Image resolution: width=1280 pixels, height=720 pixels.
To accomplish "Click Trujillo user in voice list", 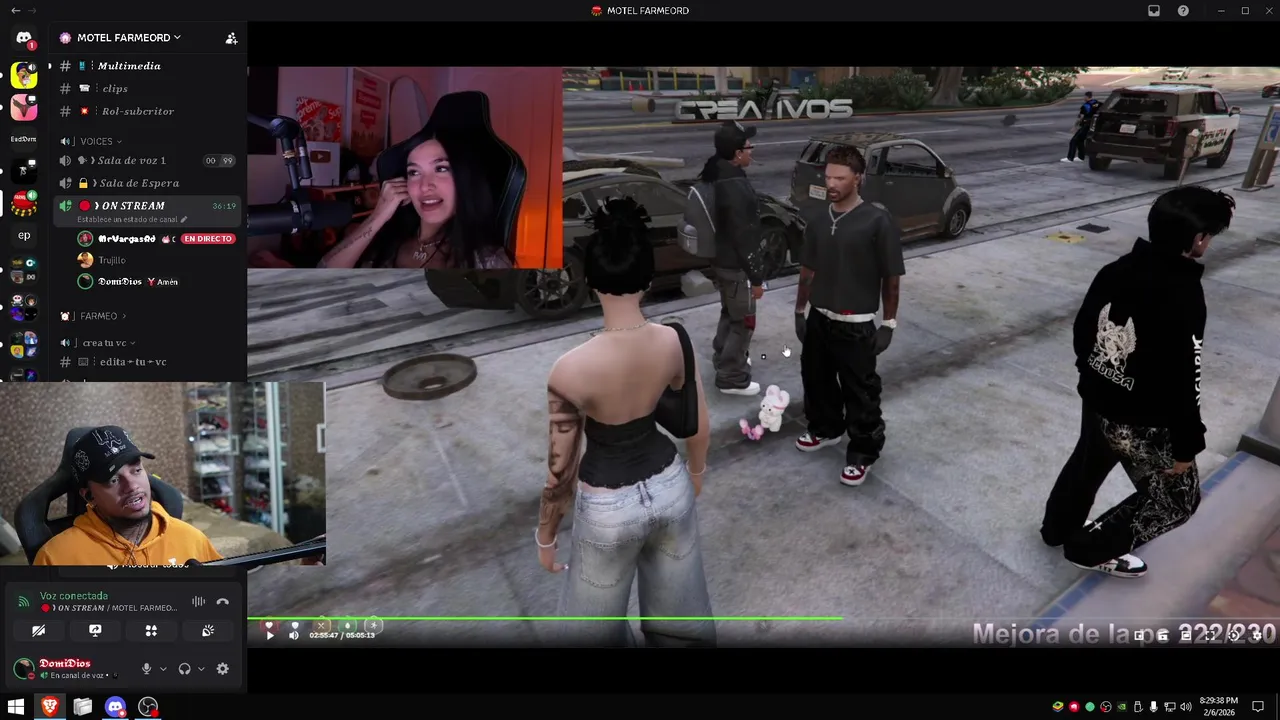I will pos(111,260).
